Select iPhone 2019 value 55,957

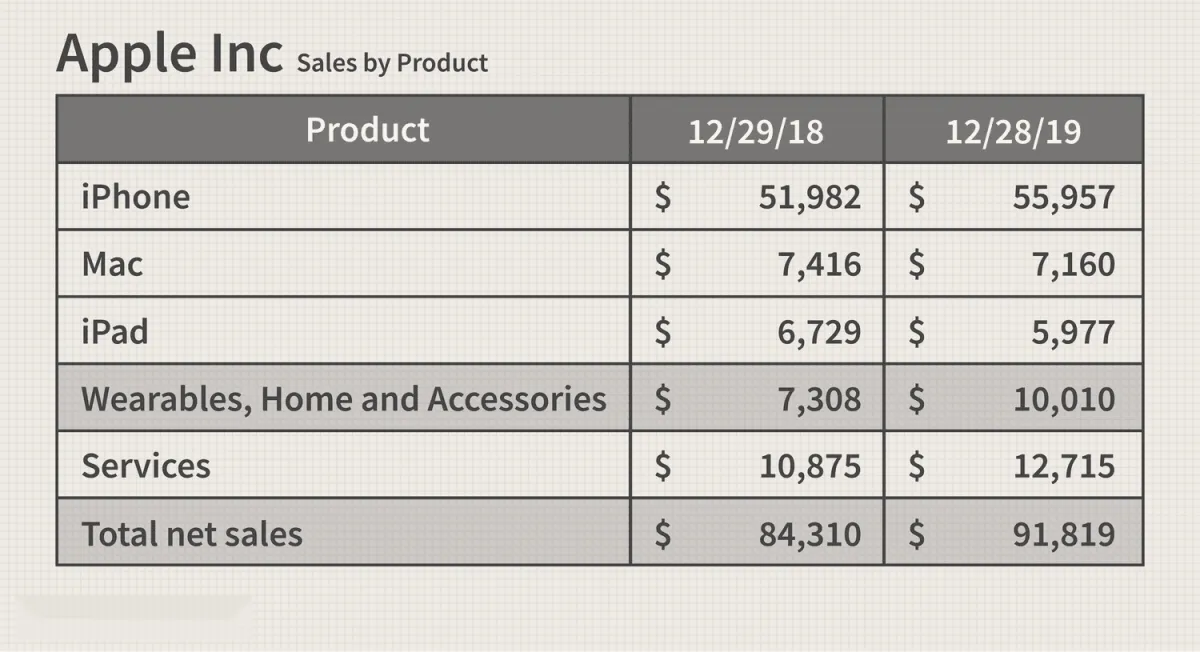pos(1064,197)
